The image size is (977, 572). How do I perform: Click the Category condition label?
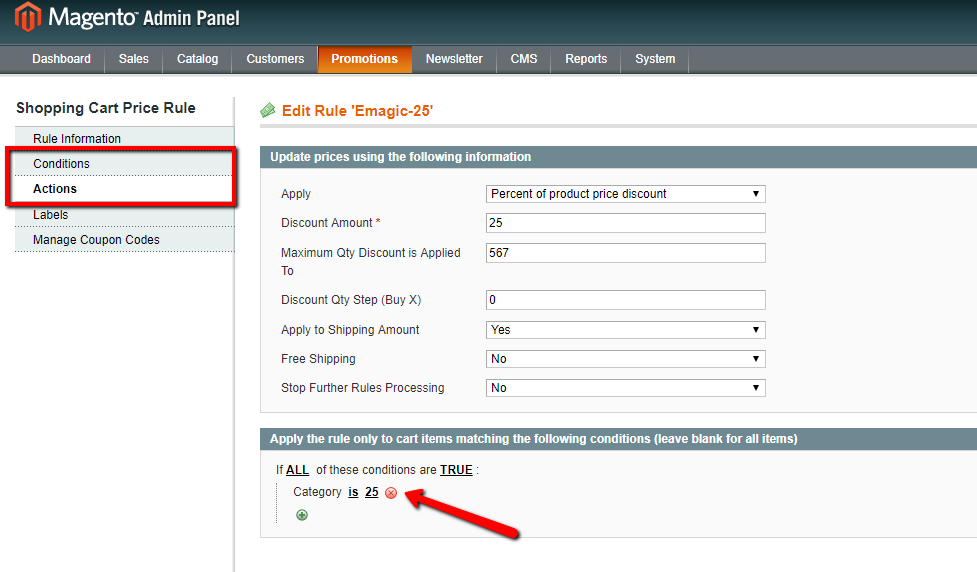click(x=317, y=492)
